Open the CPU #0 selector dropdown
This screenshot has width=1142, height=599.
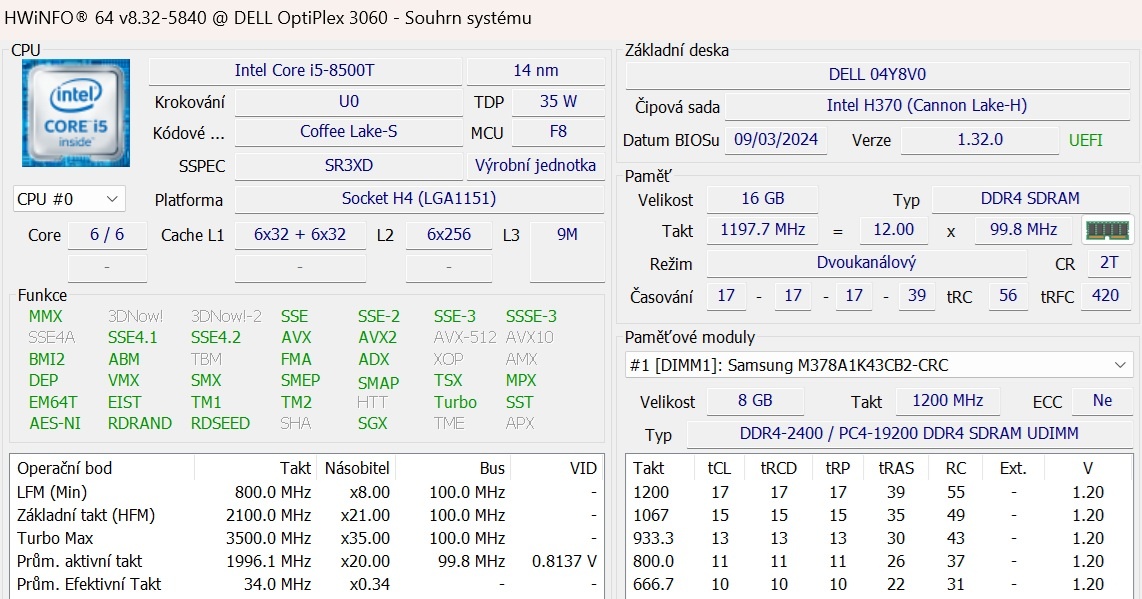(69, 199)
